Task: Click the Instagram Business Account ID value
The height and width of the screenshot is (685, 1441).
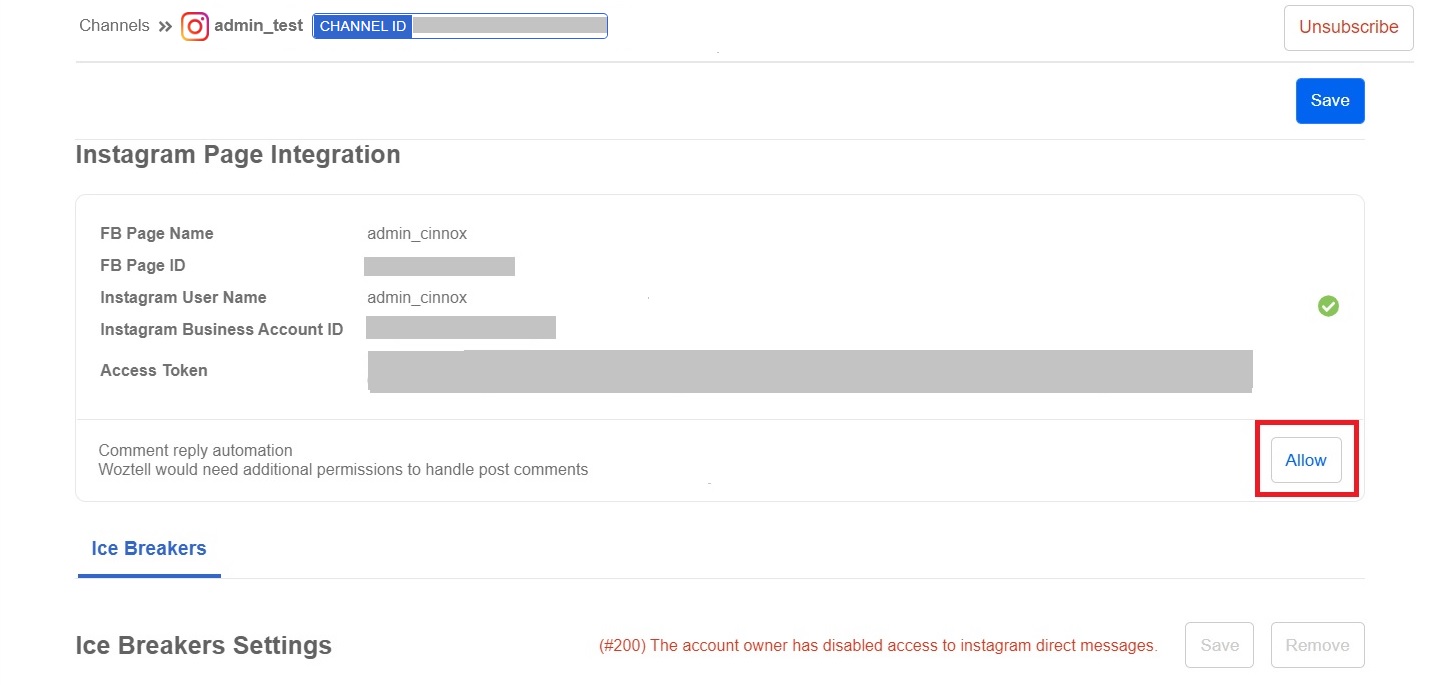Action: click(461, 329)
